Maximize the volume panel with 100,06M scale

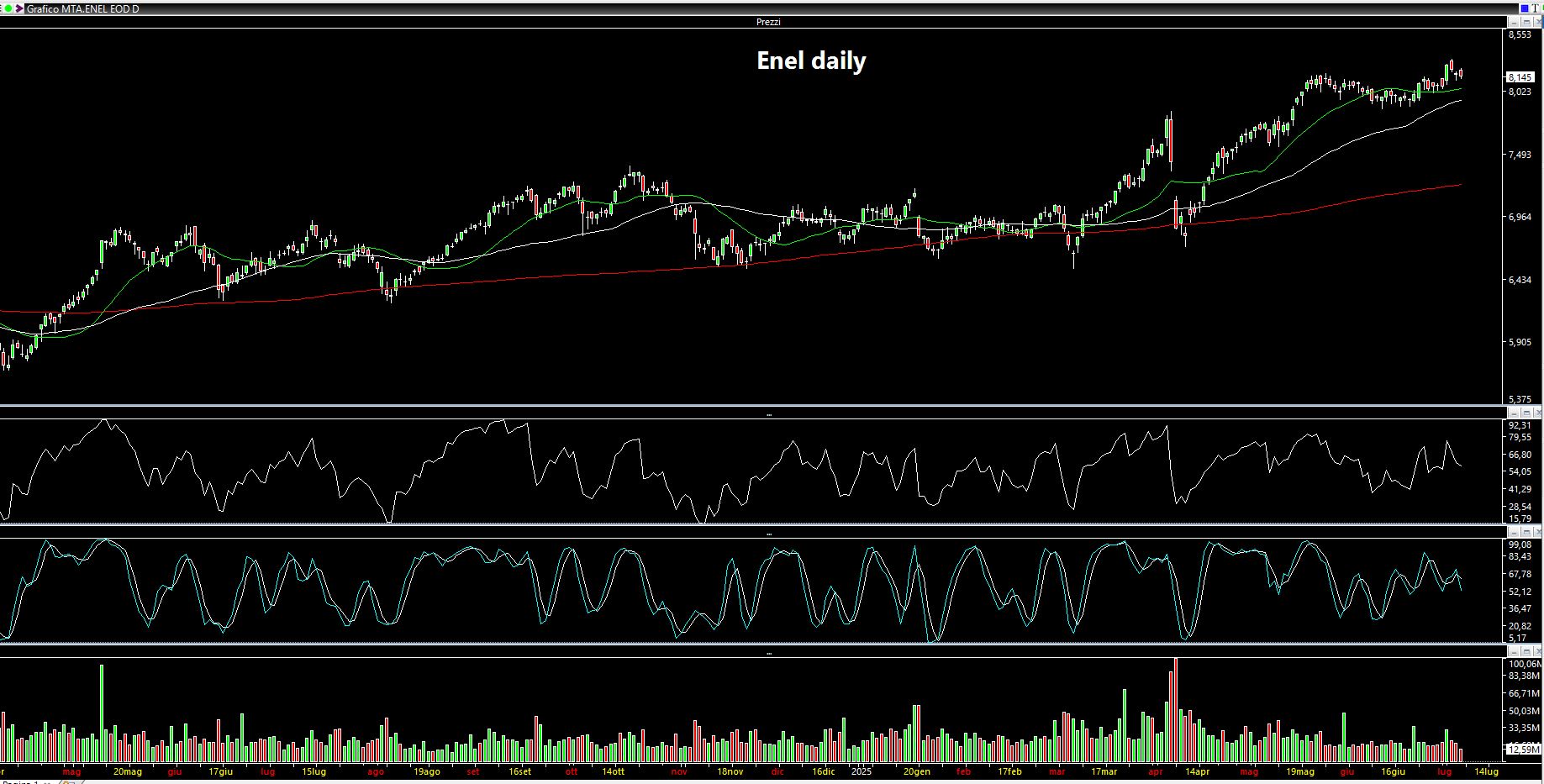(1526, 651)
